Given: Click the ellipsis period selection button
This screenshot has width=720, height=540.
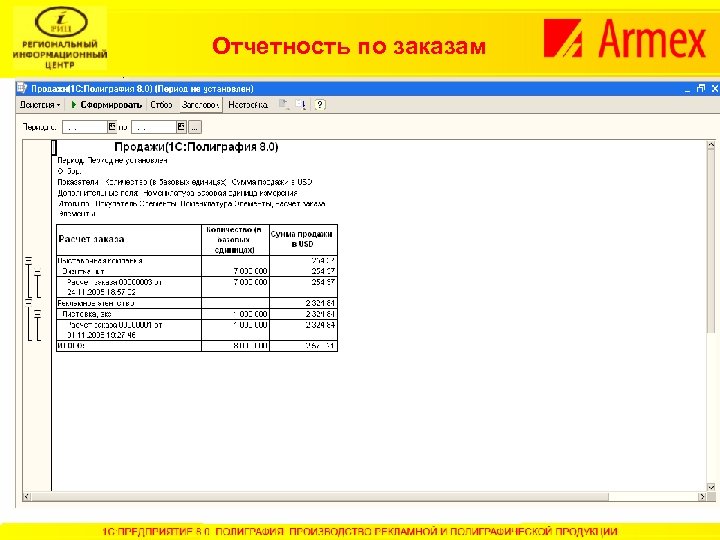Looking at the screenshot, I should tap(195, 127).
